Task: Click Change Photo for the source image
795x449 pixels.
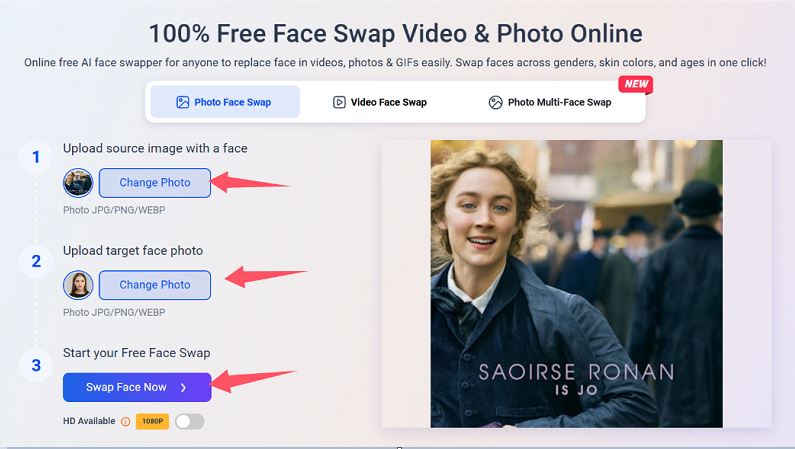Action: coord(155,183)
